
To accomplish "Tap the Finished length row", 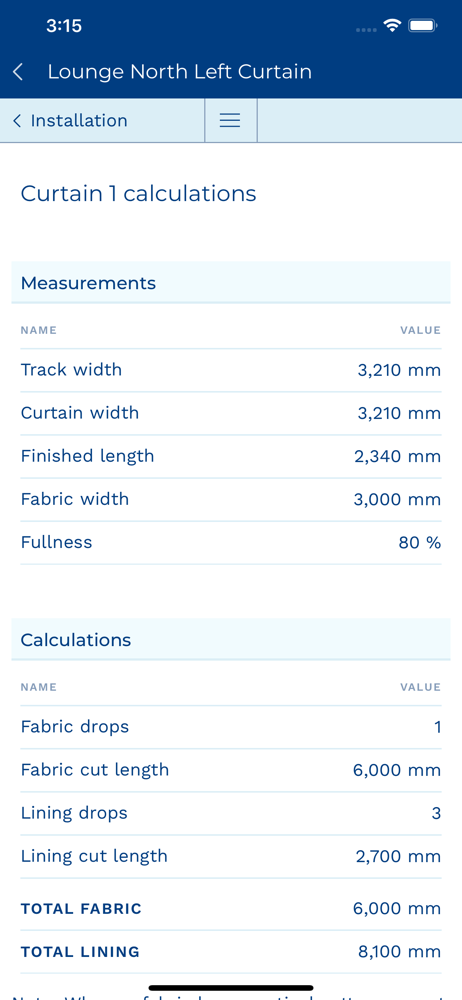I will (230, 457).
